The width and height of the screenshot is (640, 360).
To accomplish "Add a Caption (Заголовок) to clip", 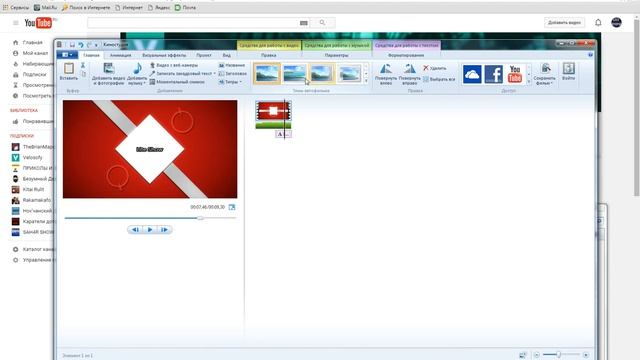I will [x=233, y=73].
